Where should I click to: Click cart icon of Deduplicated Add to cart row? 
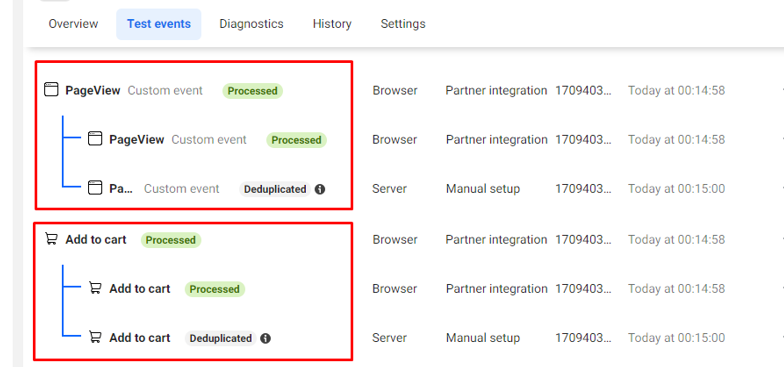tap(95, 337)
